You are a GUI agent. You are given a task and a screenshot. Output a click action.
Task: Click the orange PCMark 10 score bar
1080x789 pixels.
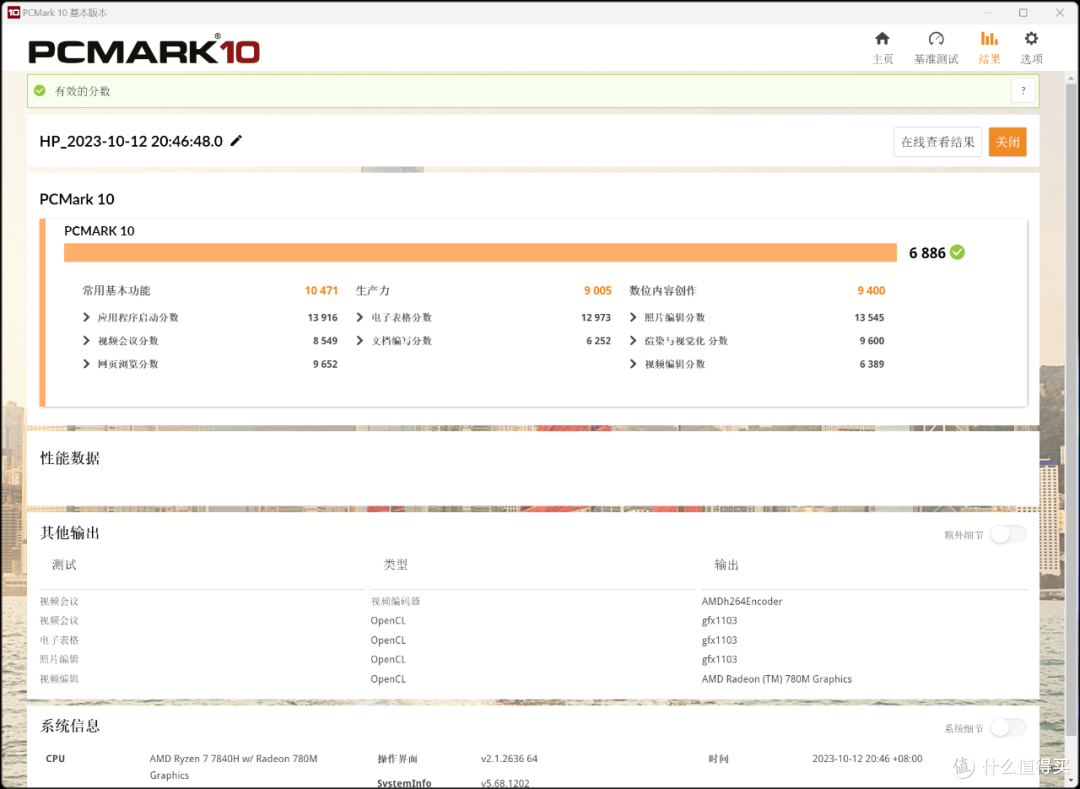pyautogui.click(x=480, y=253)
